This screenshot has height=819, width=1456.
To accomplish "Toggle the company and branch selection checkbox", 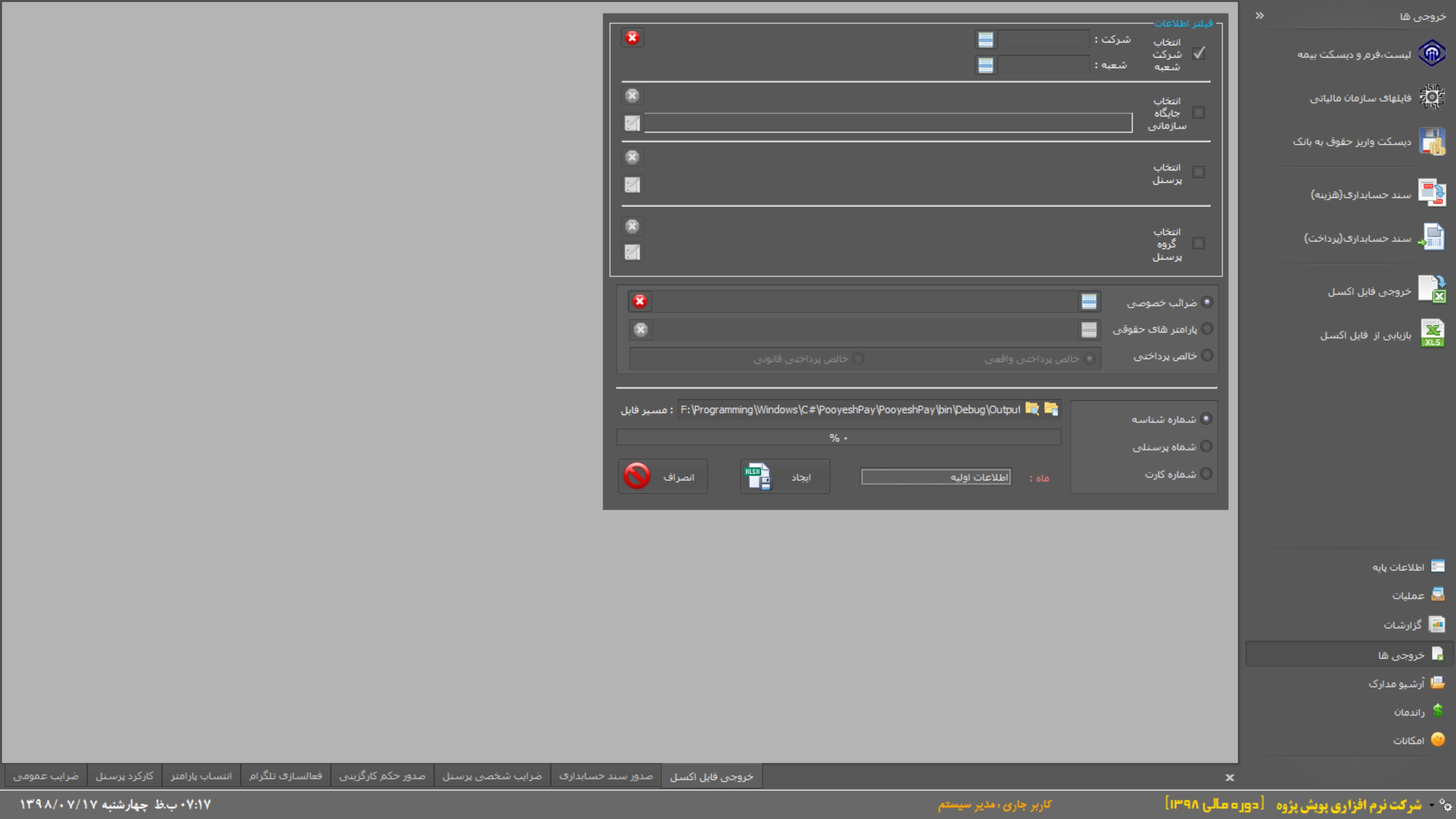I will (1198, 54).
